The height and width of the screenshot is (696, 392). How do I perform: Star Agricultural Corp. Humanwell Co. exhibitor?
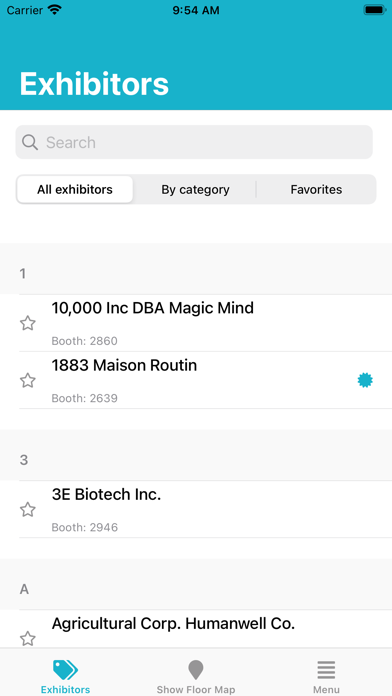point(28,639)
